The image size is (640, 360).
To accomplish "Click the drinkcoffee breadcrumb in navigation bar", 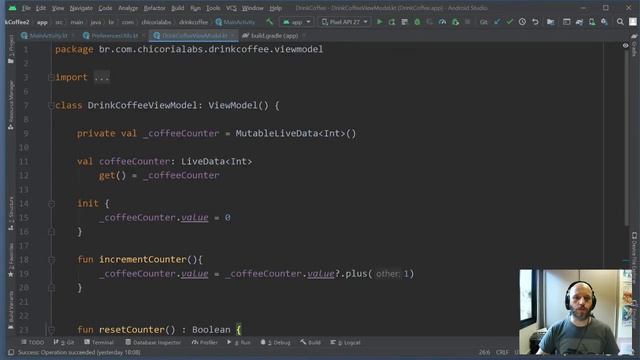I will coord(193,22).
